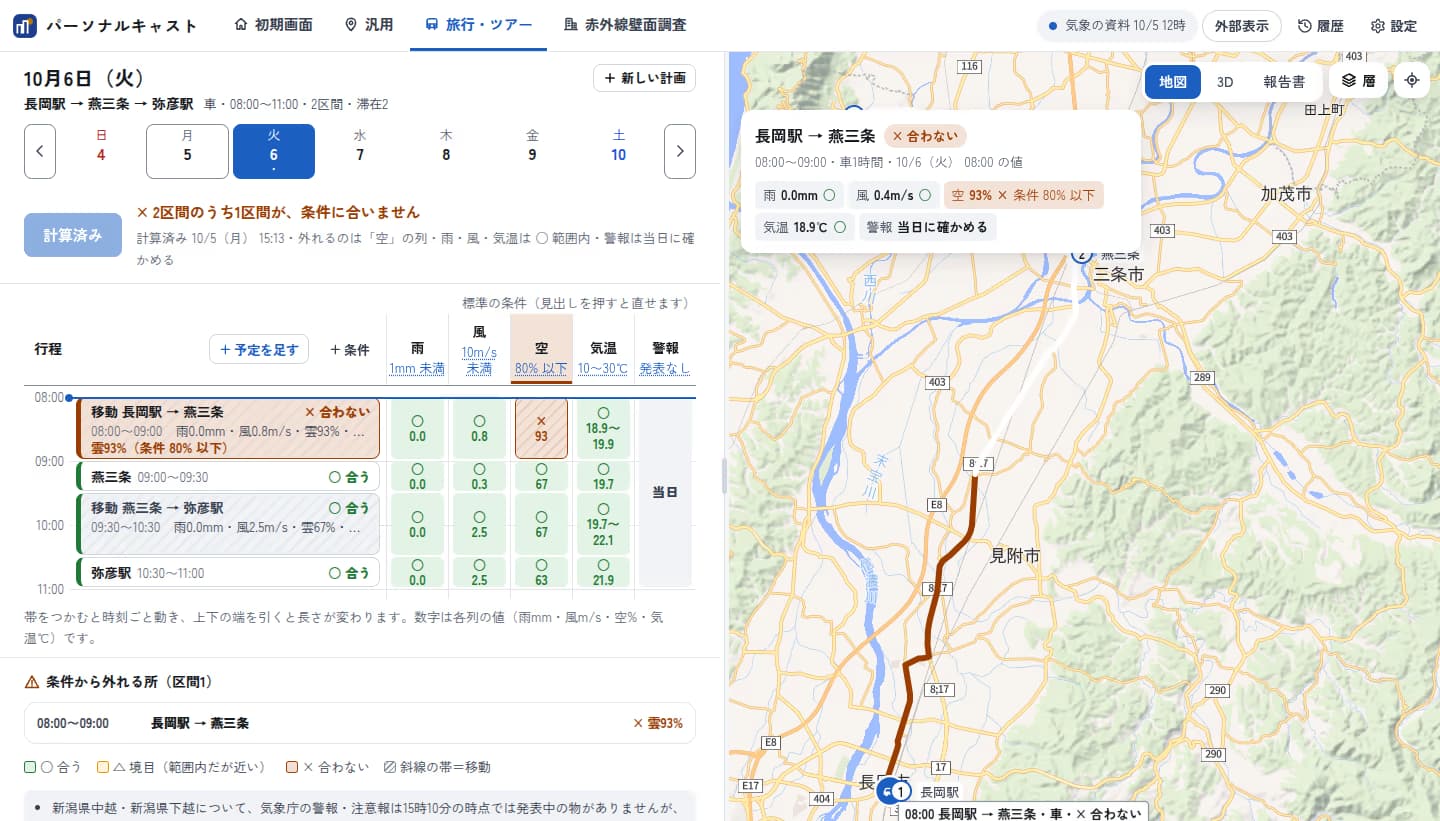Select Friday 9 in the date strip
Screen dimensions: 1440x821
(x=532, y=151)
